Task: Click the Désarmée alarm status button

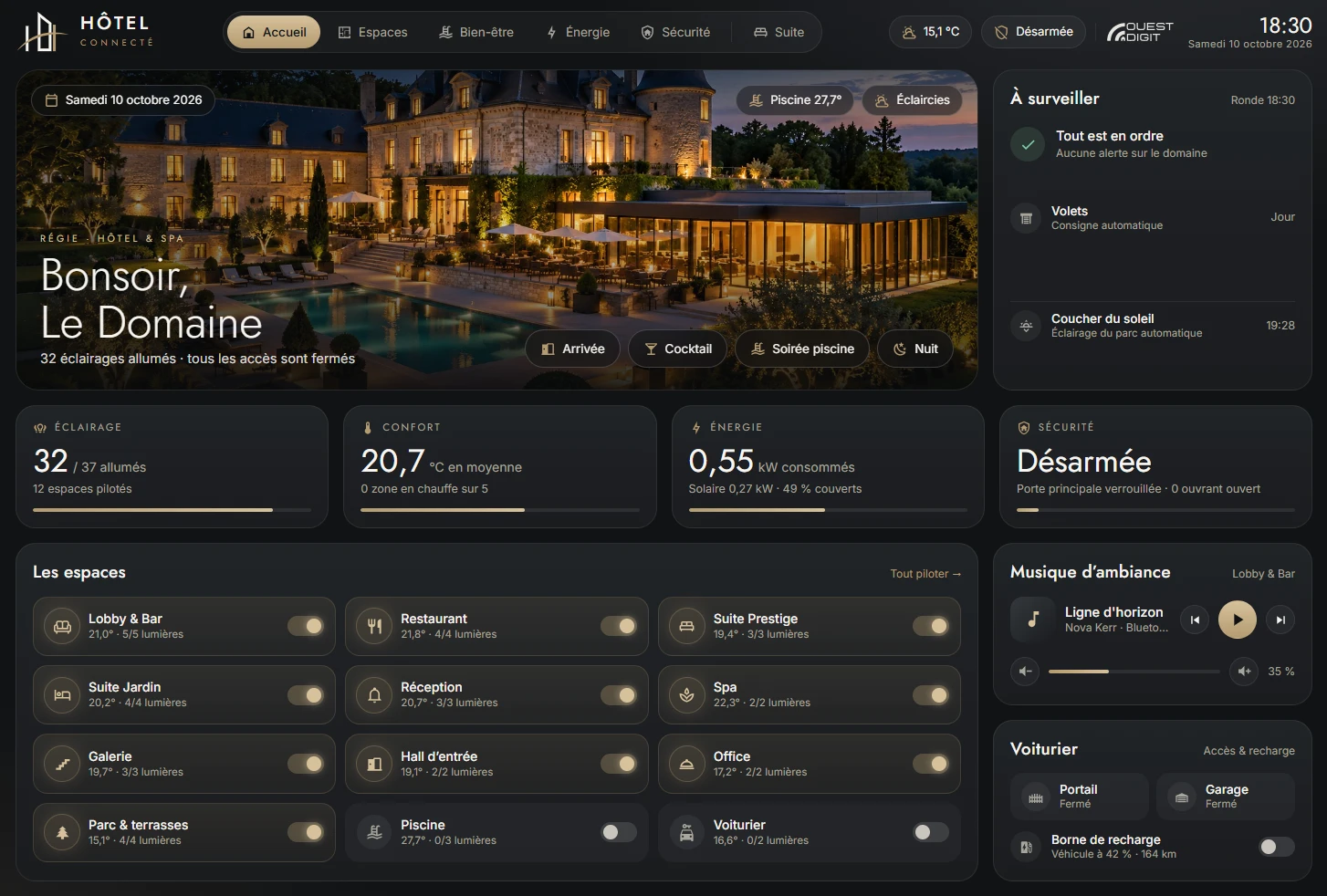Action: point(1034,32)
